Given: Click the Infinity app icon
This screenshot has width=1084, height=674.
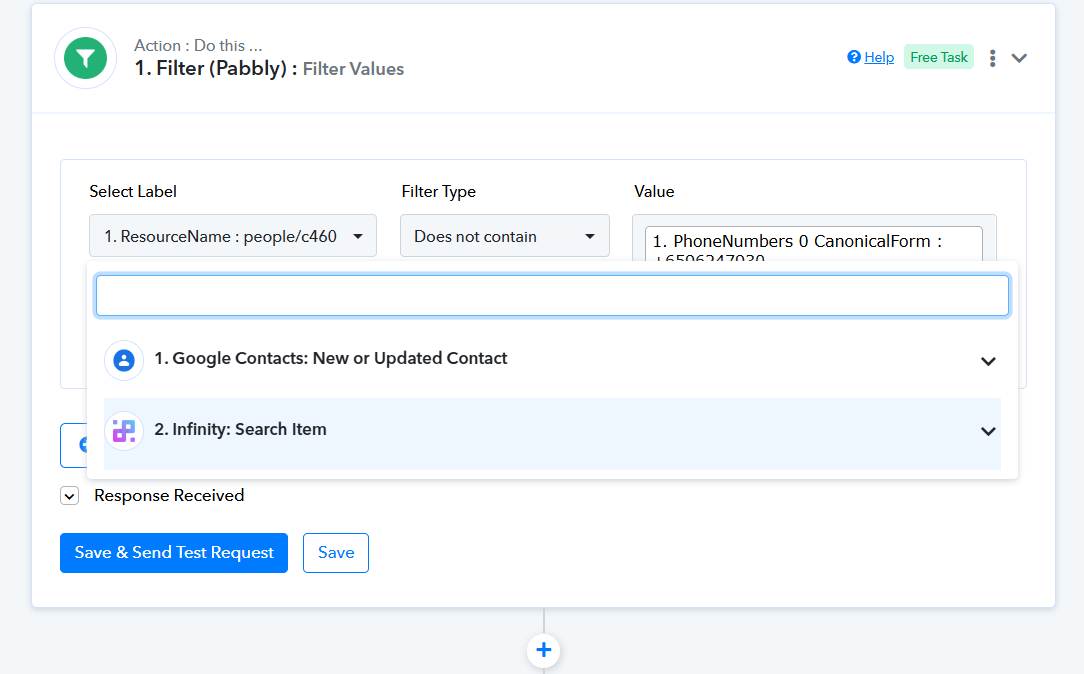Looking at the screenshot, I should pyautogui.click(x=124, y=431).
